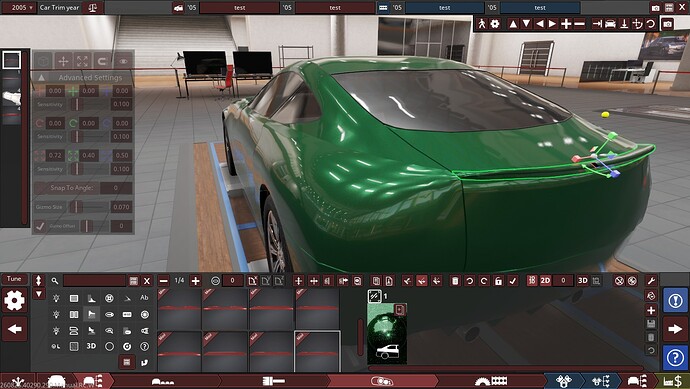Switch to 3D placement mode in toolbar
Viewport: 690px width, 389px height.
[x=583, y=281]
